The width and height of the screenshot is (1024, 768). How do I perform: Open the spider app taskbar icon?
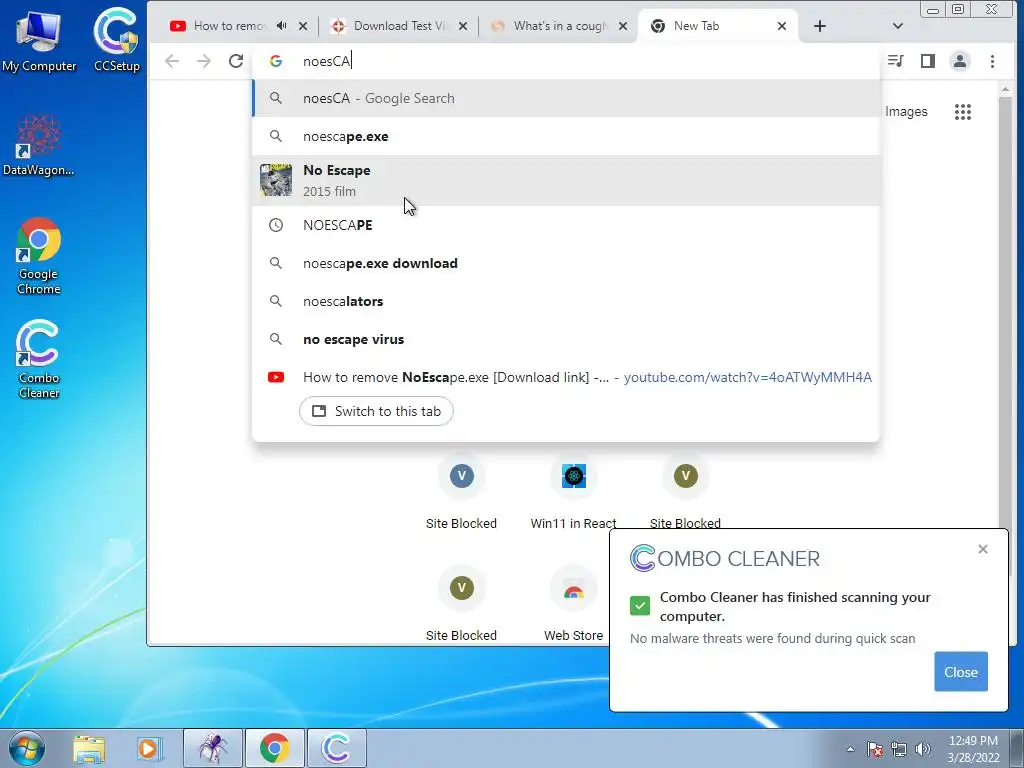[x=213, y=748]
